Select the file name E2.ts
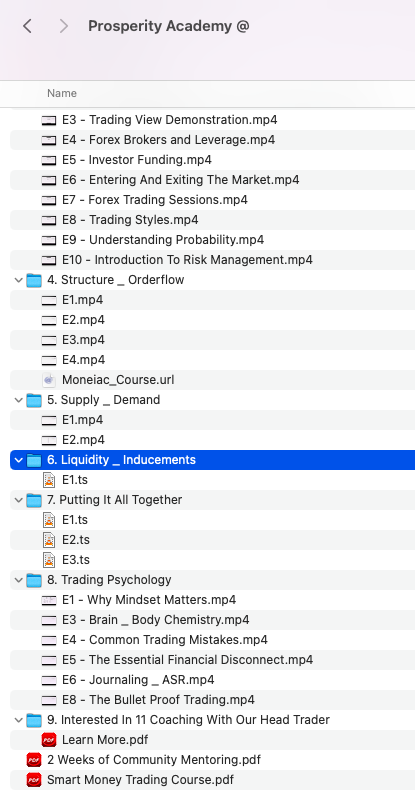This screenshot has width=415, height=800. 76,540
